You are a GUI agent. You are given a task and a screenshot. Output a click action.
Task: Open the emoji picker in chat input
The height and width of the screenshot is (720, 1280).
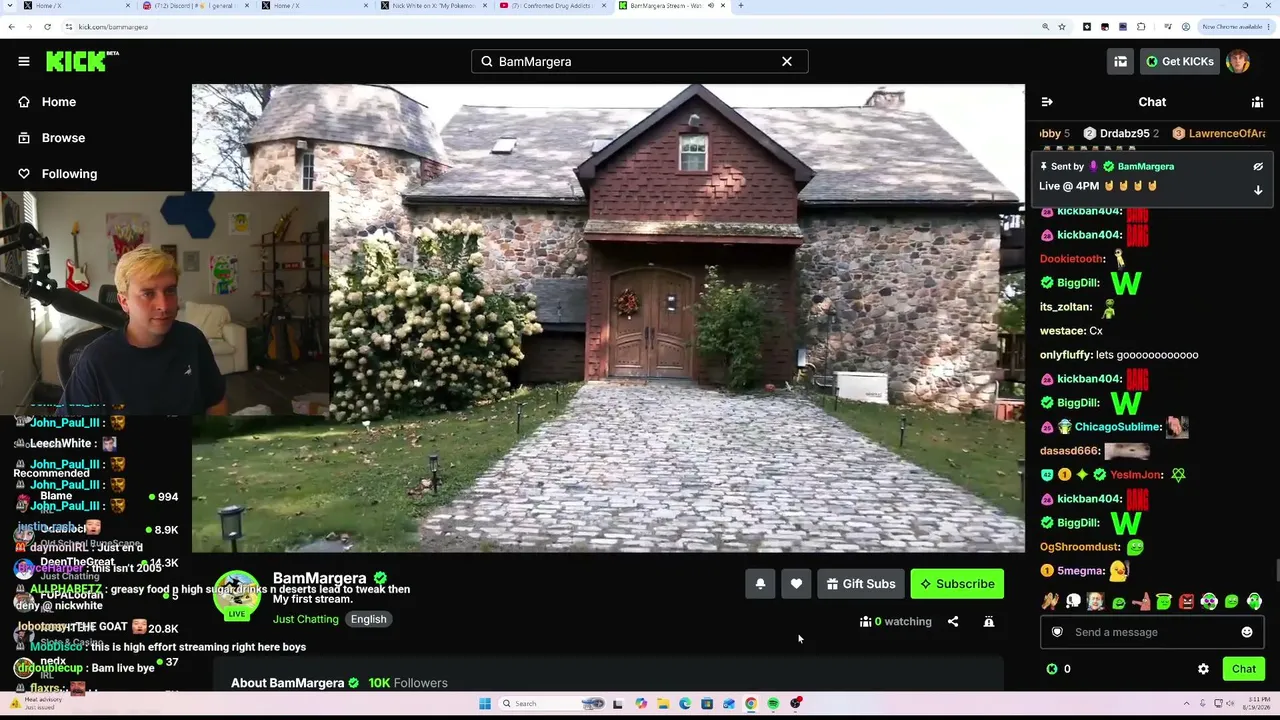click(x=1247, y=632)
